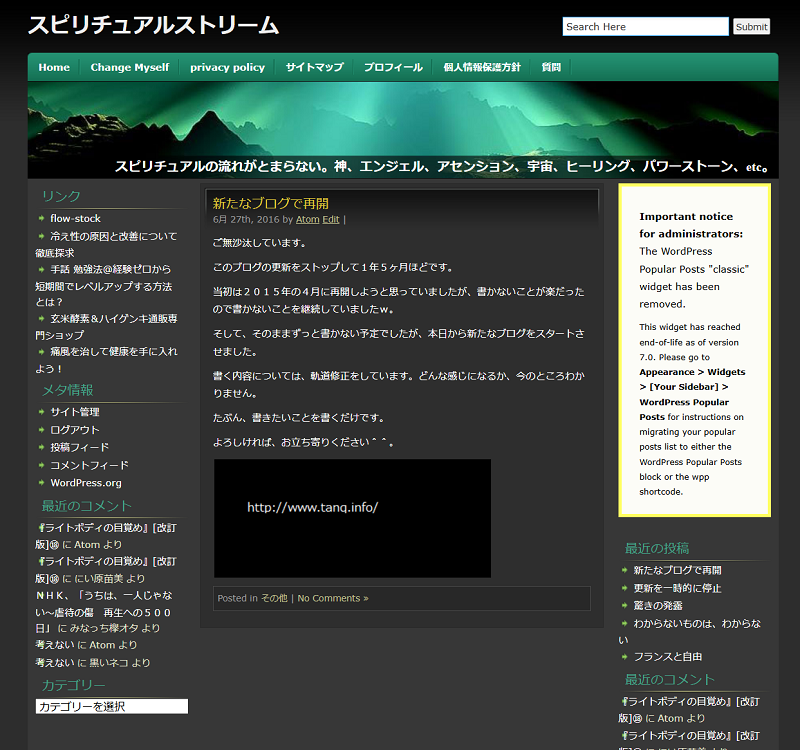Click the Edit link beside Atom
The width and height of the screenshot is (800, 750).
click(x=331, y=219)
